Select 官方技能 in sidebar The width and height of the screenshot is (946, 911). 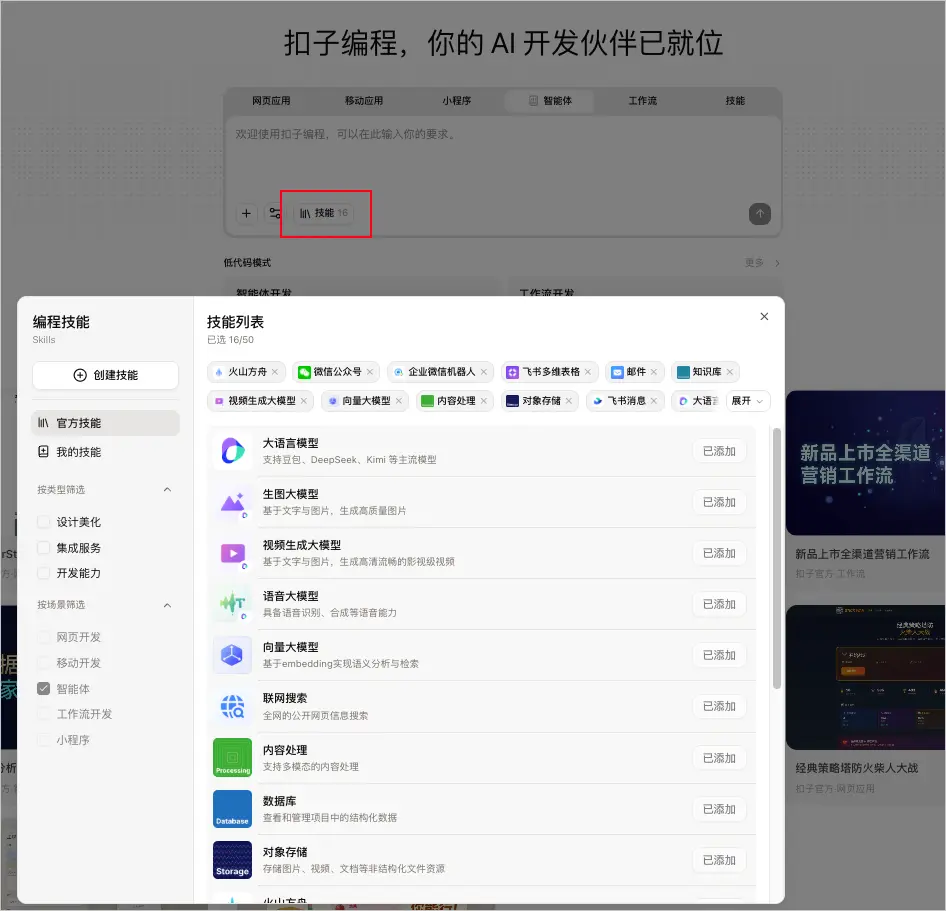(x=106, y=423)
